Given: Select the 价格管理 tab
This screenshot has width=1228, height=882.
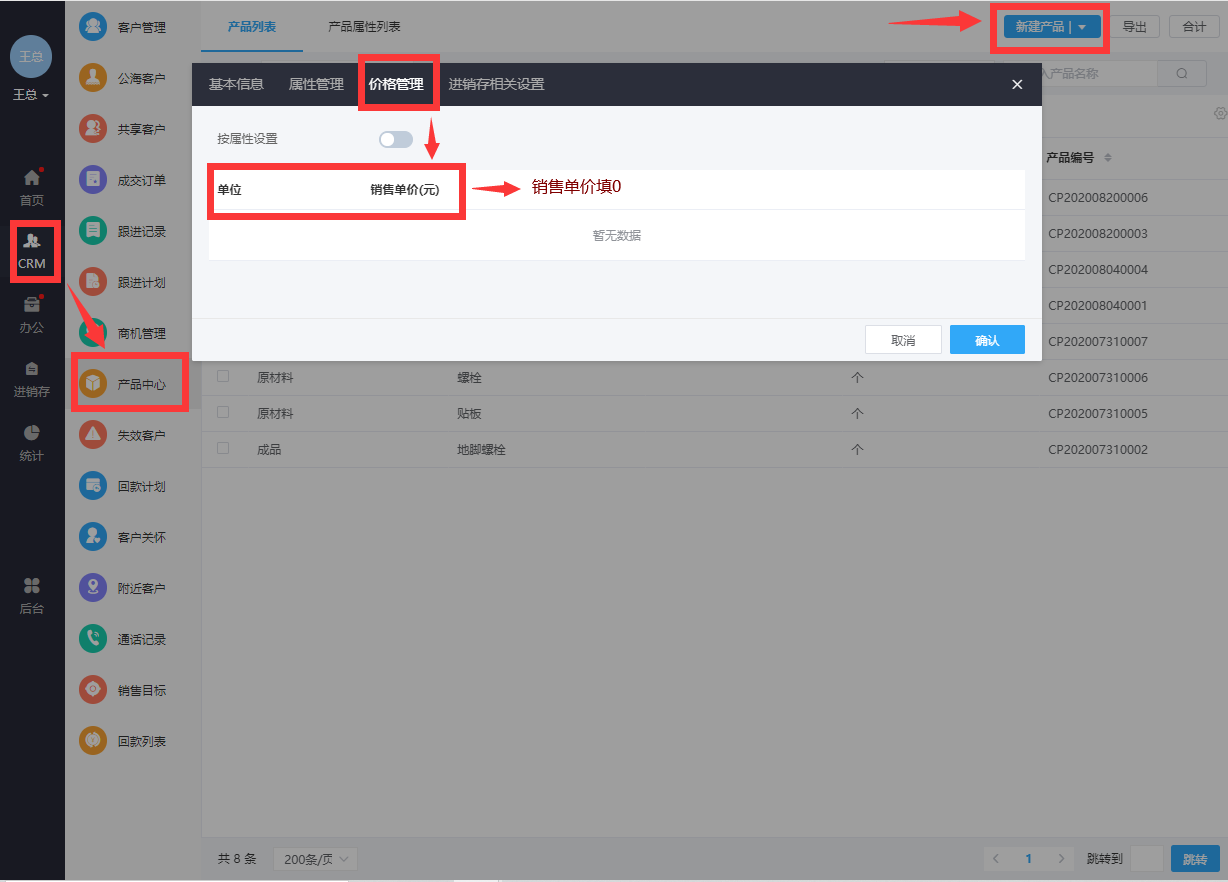Looking at the screenshot, I should [x=396, y=85].
